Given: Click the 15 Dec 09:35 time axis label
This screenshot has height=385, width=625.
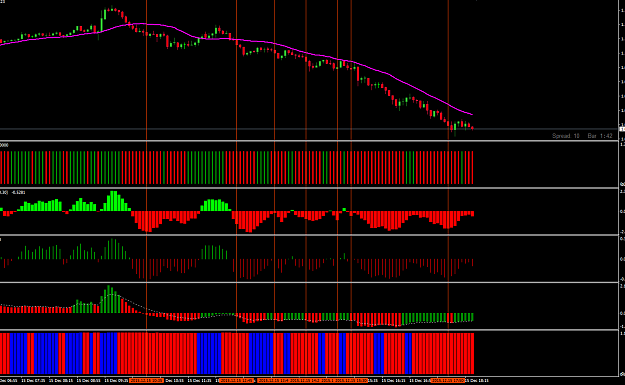Looking at the screenshot, I should 116,381.
